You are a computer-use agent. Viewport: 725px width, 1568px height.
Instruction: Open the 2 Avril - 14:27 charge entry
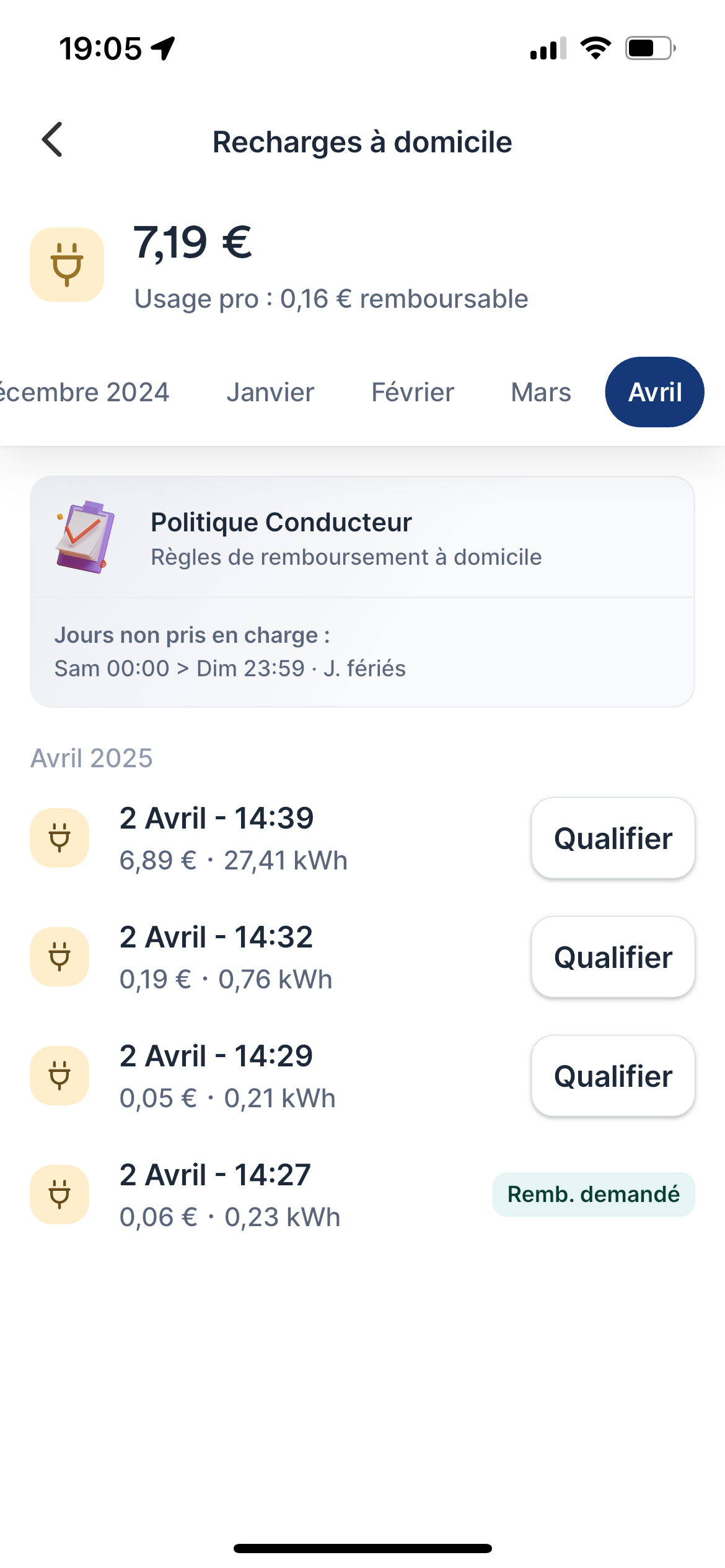229,1195
